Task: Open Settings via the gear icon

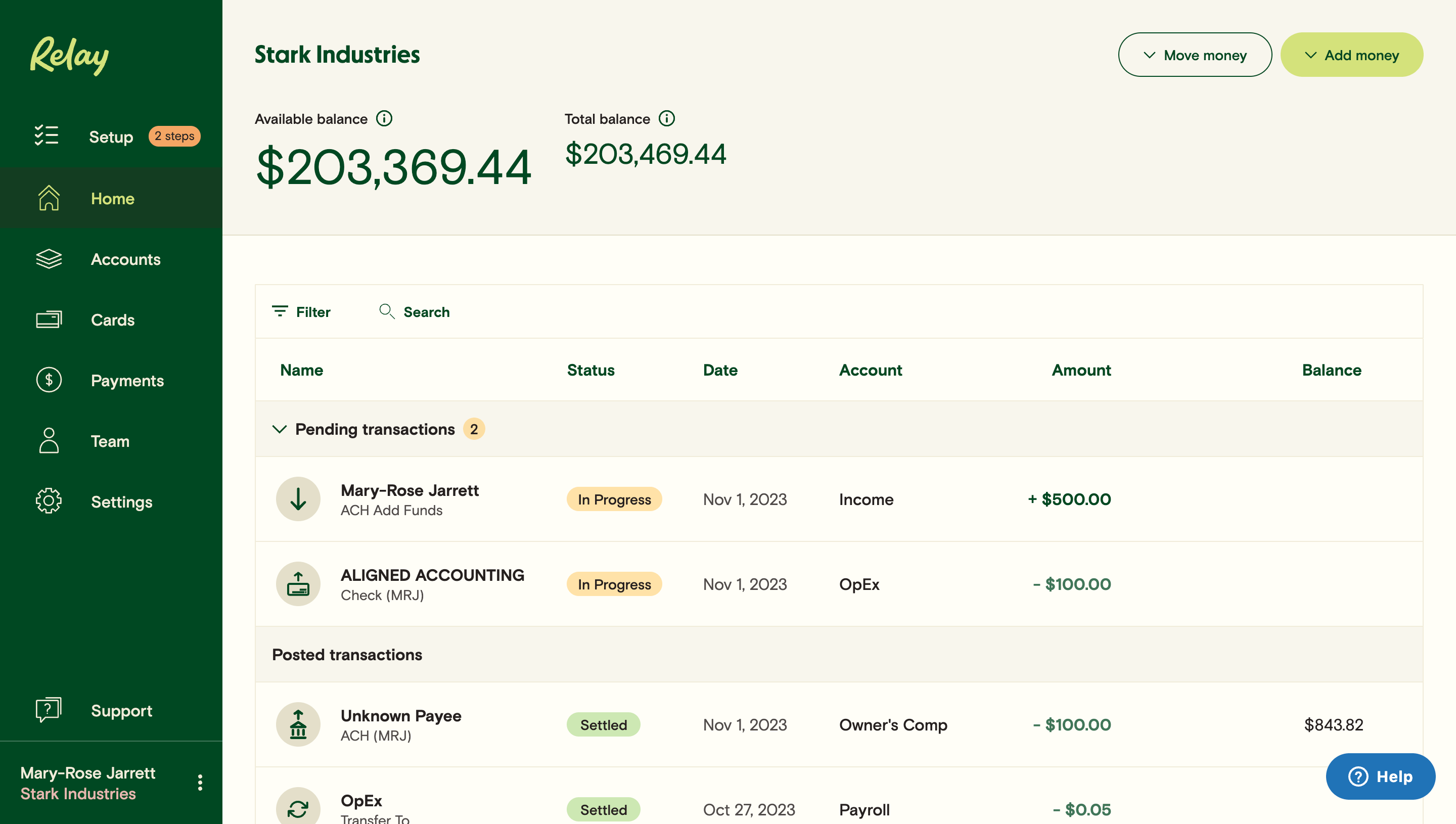Action: 49,501
